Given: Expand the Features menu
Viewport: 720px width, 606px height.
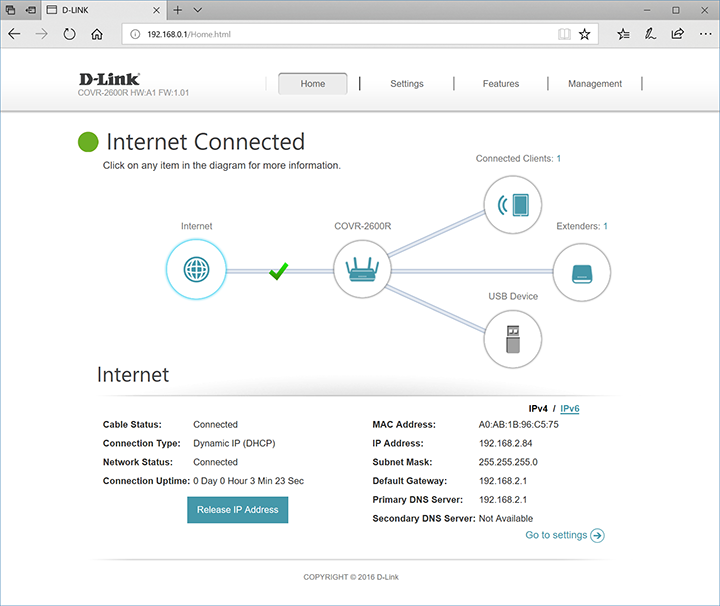Looking at the screenshot, I should pos(500,84).
